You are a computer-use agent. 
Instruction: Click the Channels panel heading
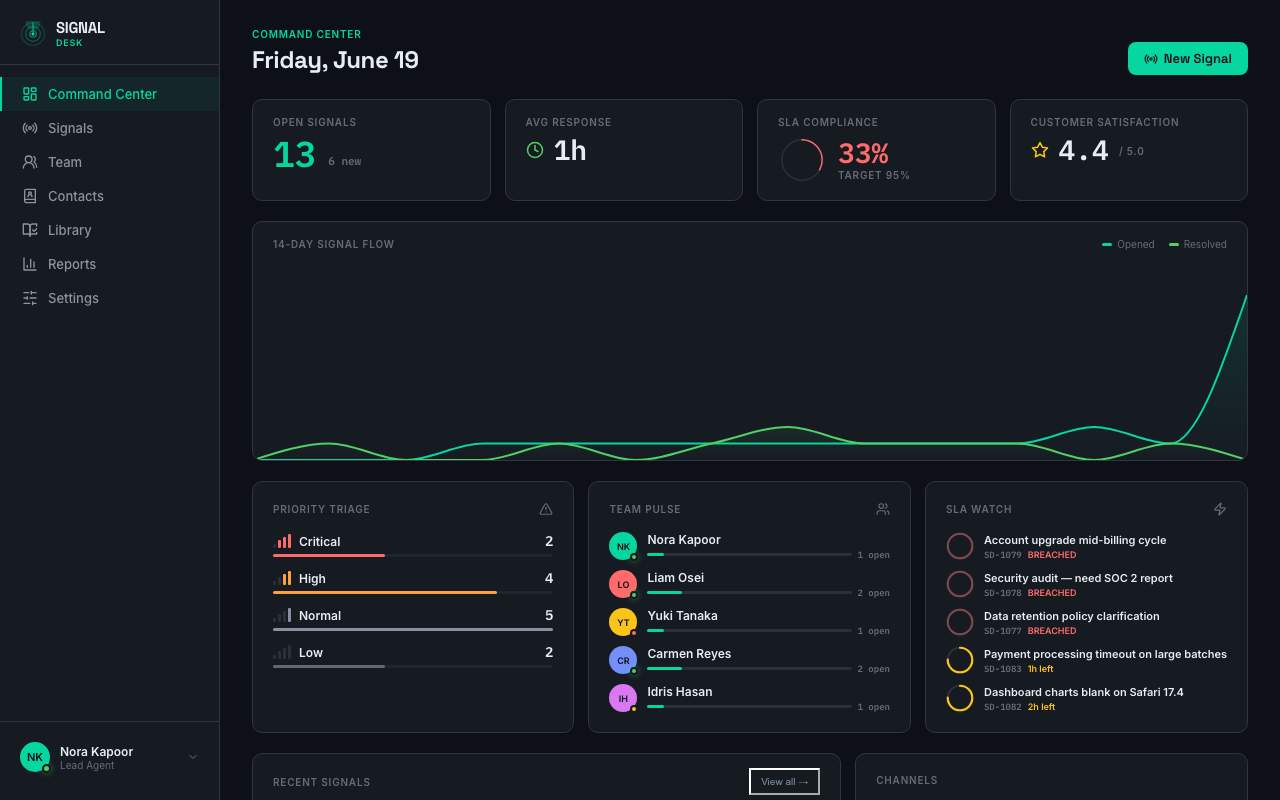(907, 781)
